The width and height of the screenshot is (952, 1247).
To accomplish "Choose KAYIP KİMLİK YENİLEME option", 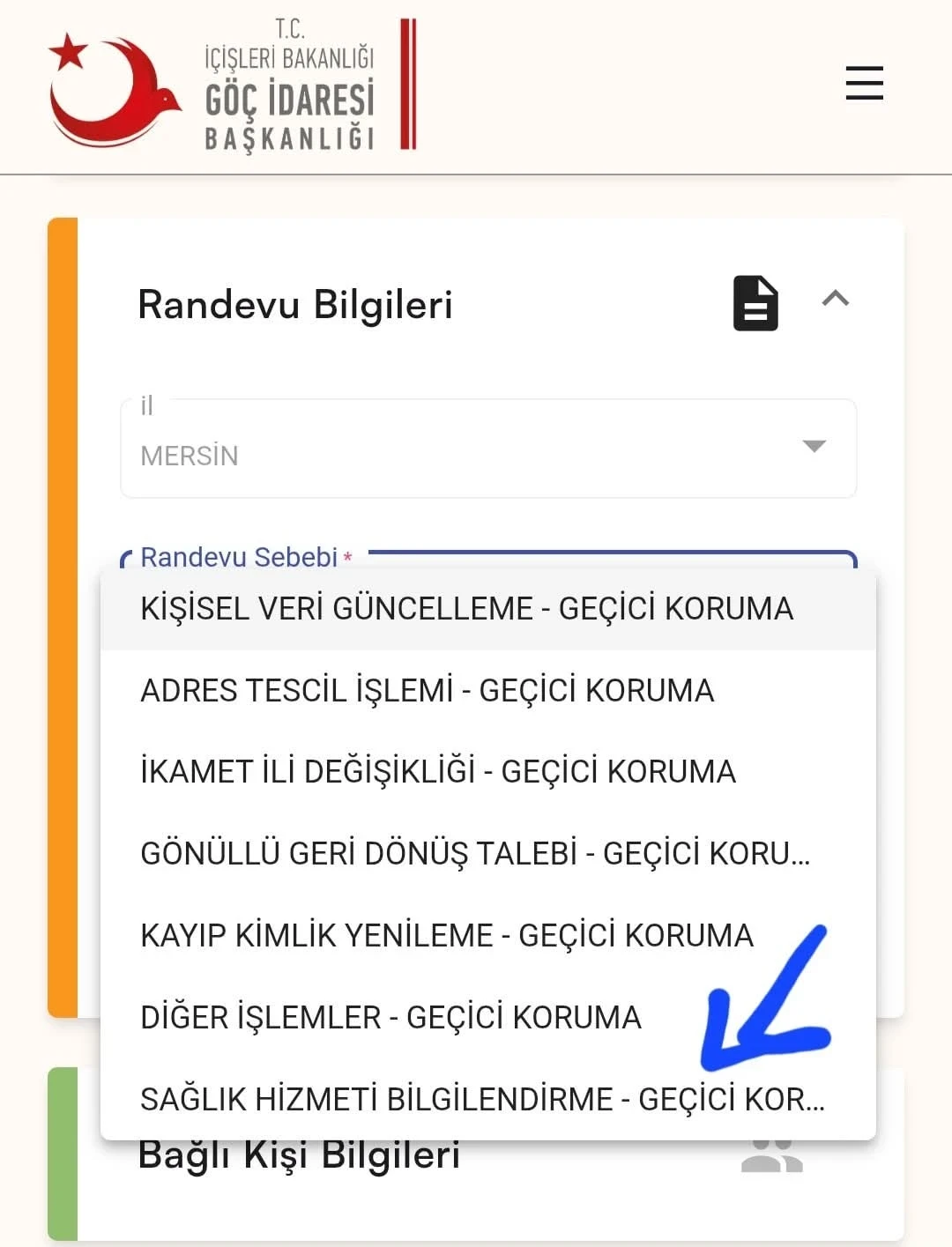I will [x=446, y=936].
